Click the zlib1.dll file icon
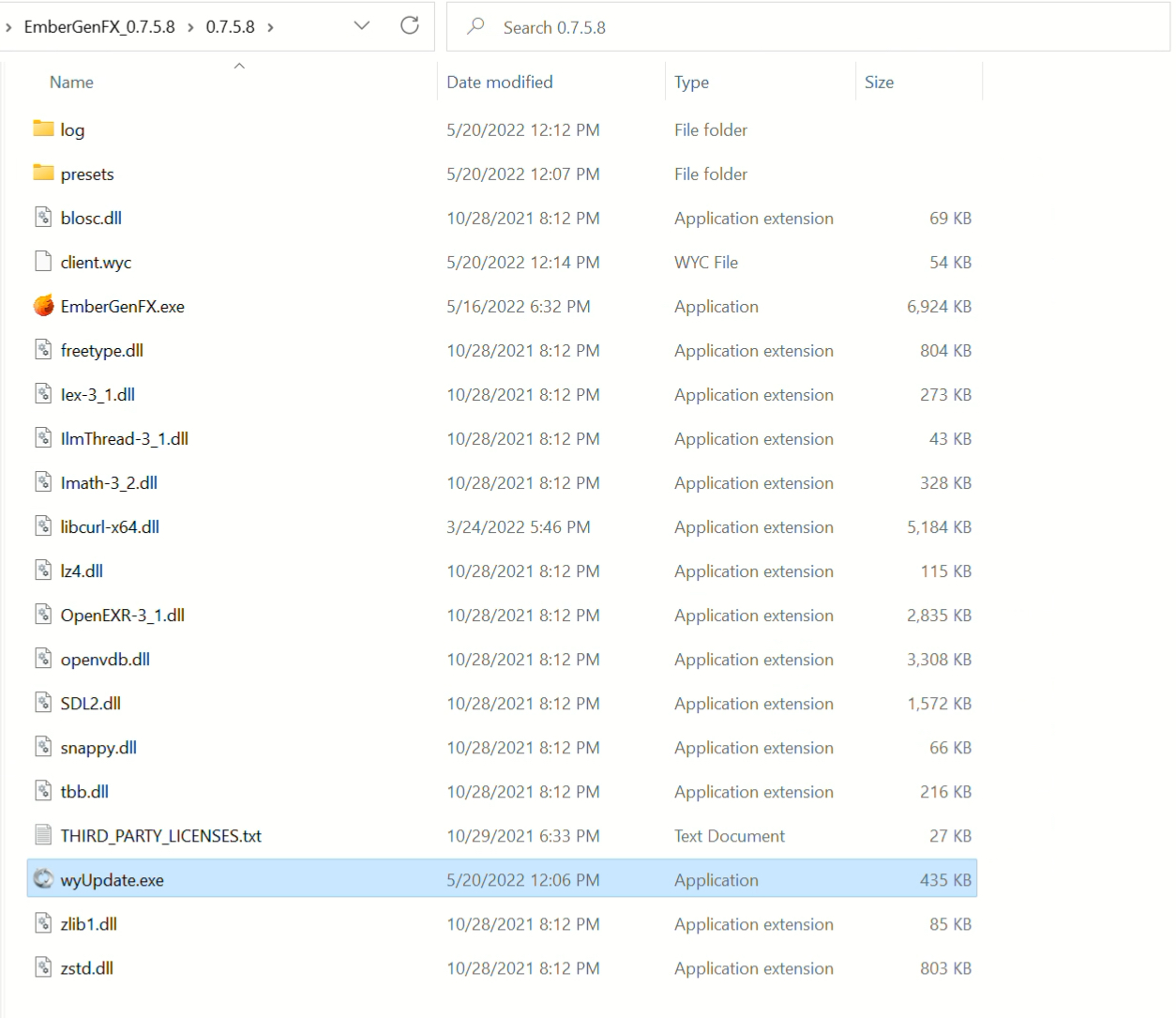Screen dimensions: 1176x1018 point(43,923)
